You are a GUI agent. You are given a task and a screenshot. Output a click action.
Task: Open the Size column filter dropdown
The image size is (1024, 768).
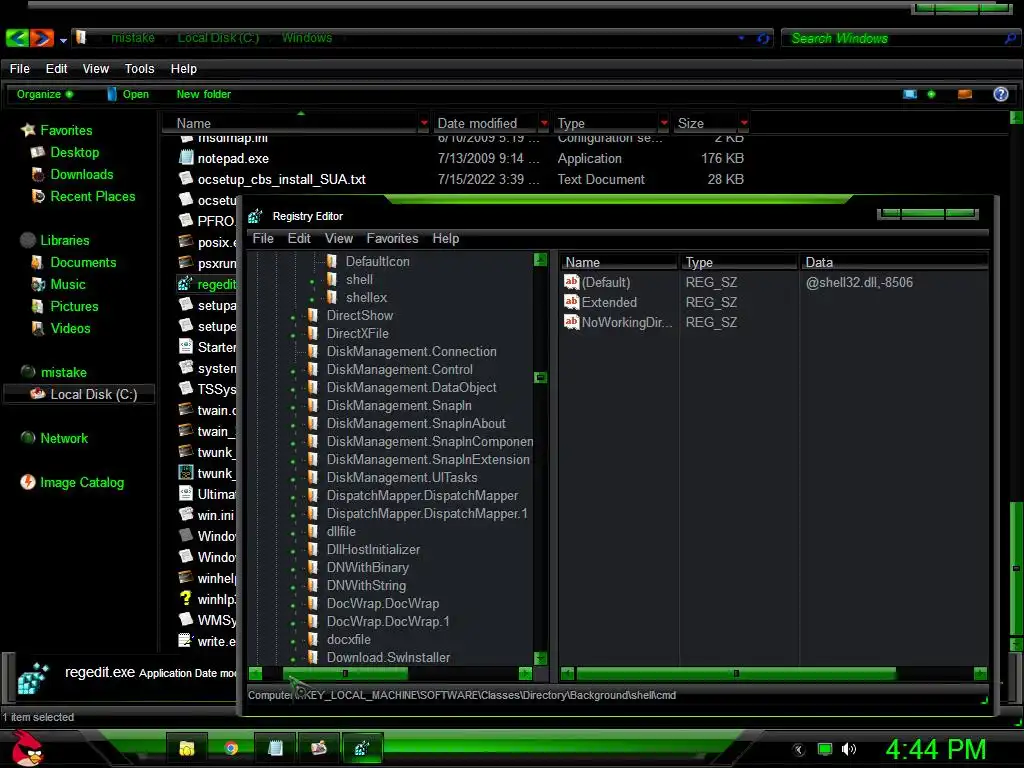pyautogui.click(x=744, y=123)
